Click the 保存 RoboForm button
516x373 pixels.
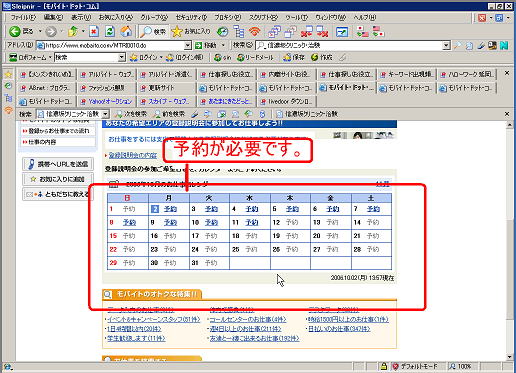point(294,57)
